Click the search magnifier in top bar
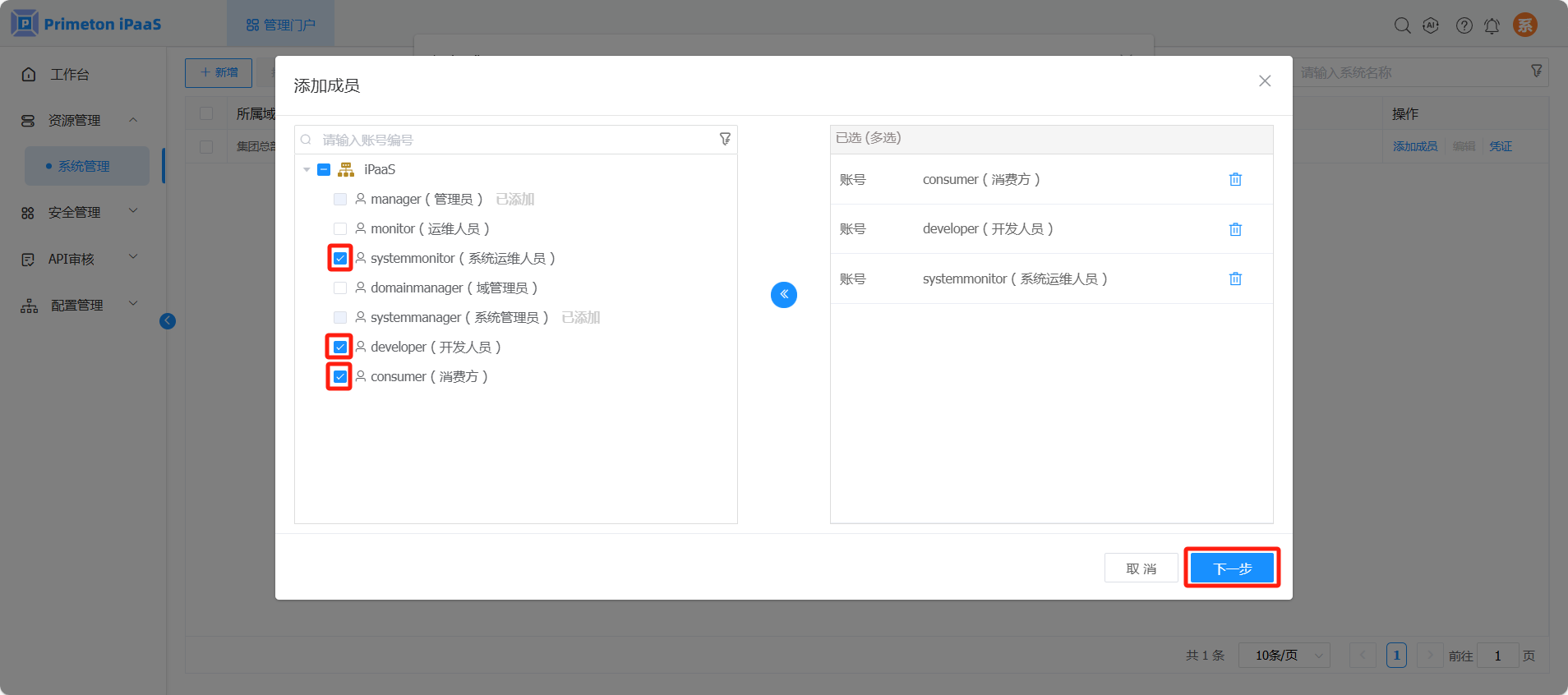 click(1402, 25)
